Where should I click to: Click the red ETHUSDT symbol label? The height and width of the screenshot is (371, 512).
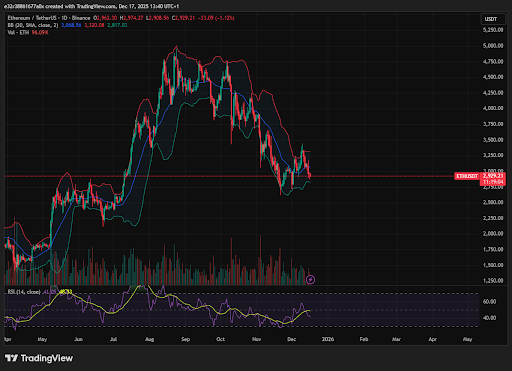[x=467, y=176]
